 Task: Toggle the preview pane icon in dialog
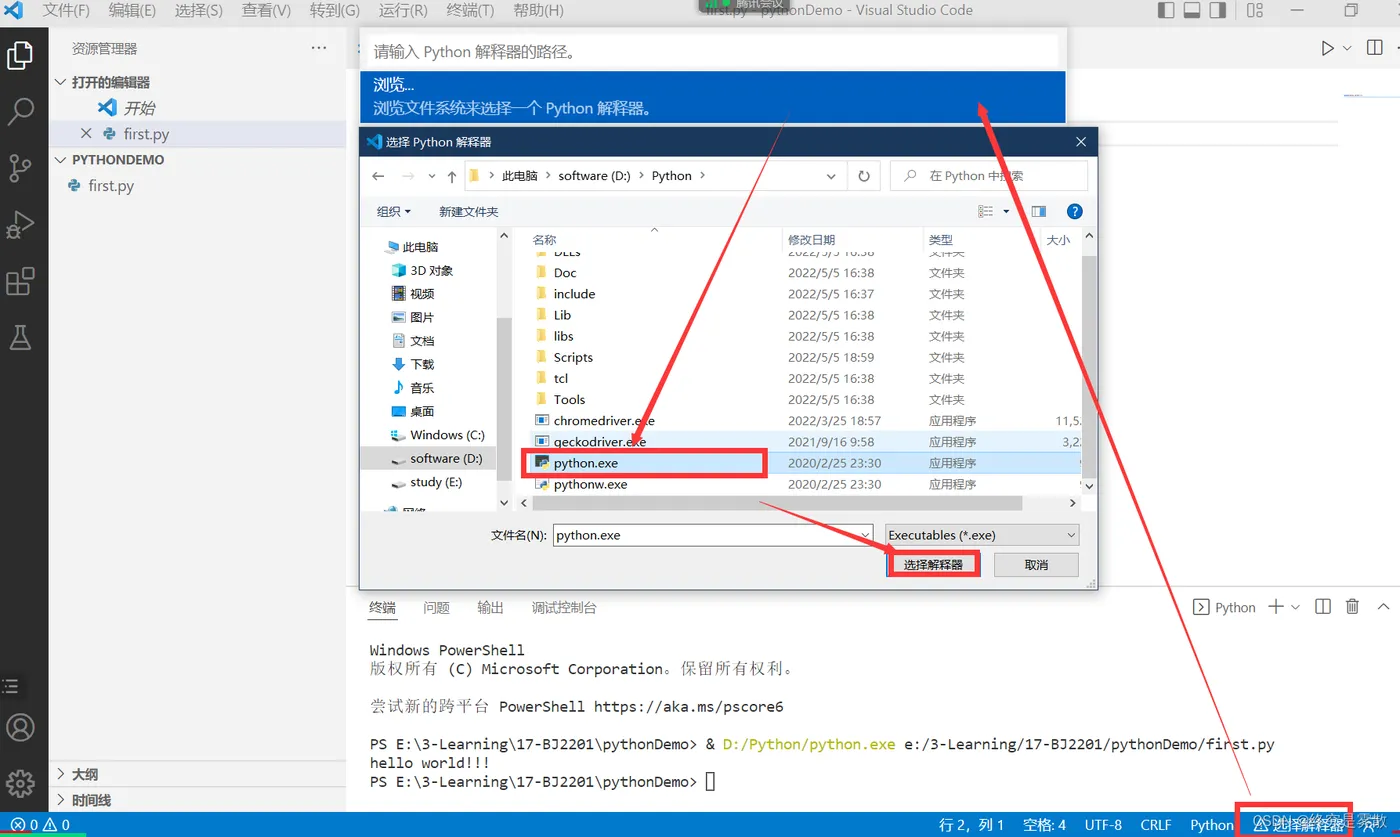tap(1039, 211)
